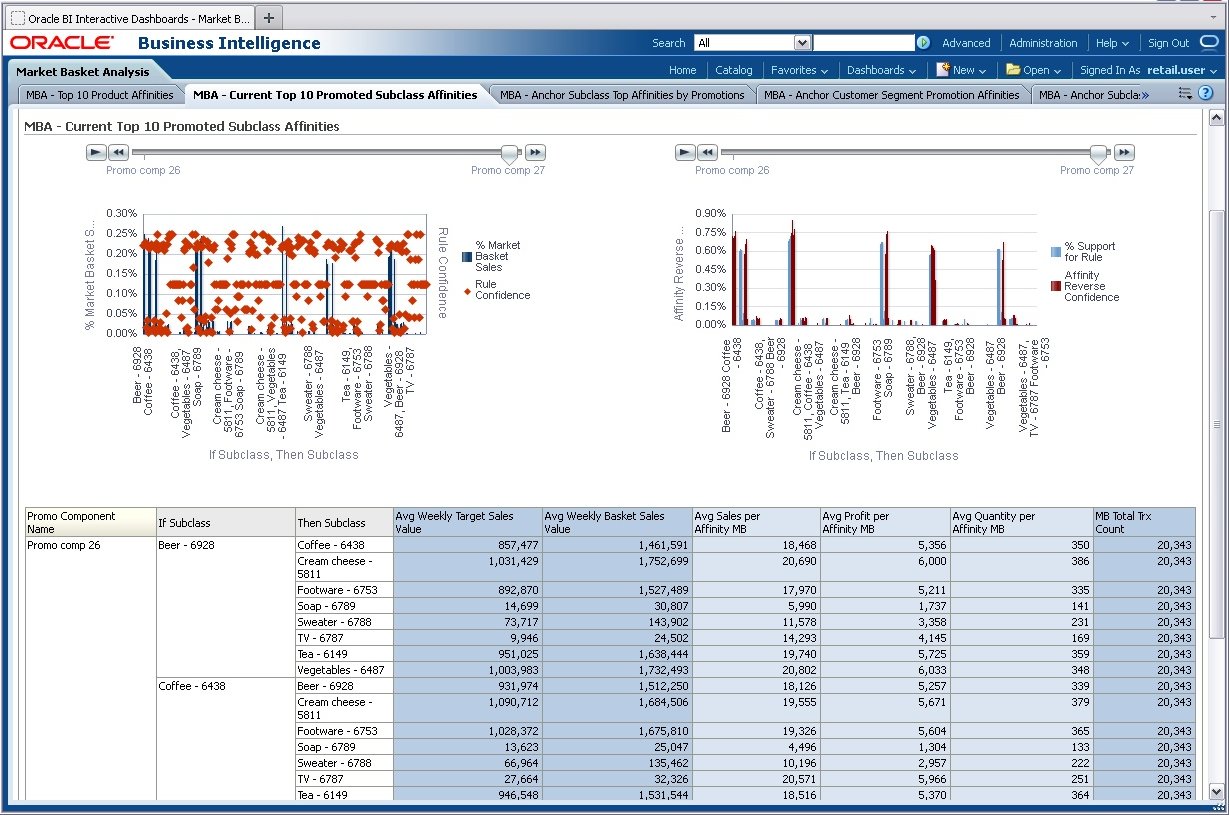Switch to MBA - Top 10 Product Affinities tab
1229x815 pixels.
[100, 94]
